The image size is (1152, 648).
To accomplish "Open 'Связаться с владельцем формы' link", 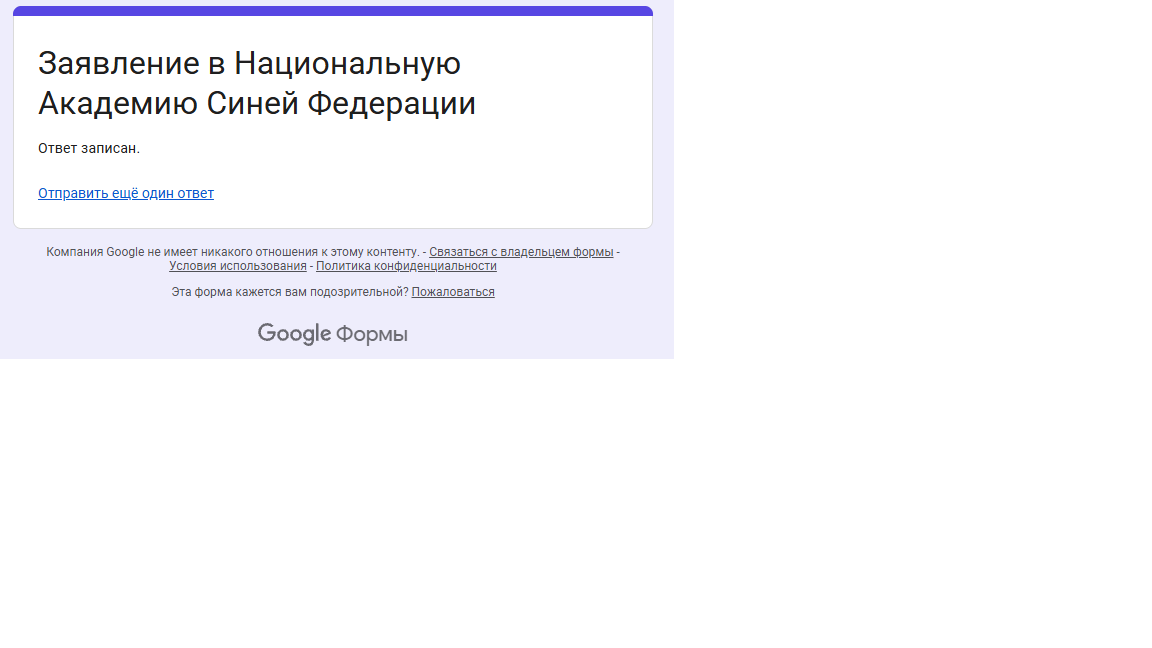I will point(521,252).
